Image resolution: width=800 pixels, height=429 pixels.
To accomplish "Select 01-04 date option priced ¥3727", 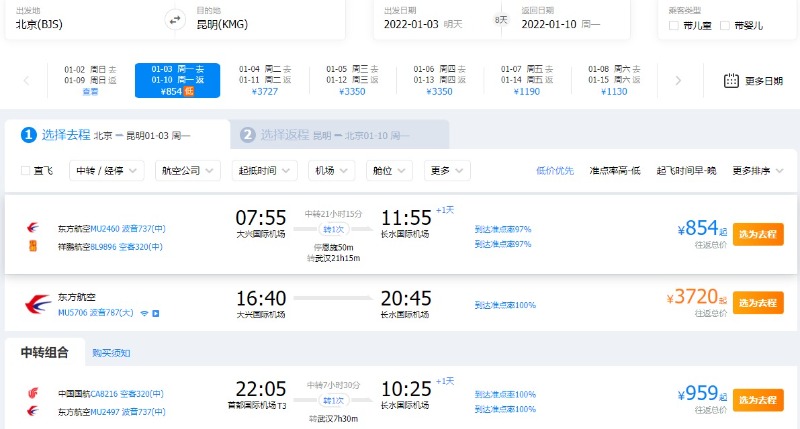I will pyautogui.click(x=265, y=80).
